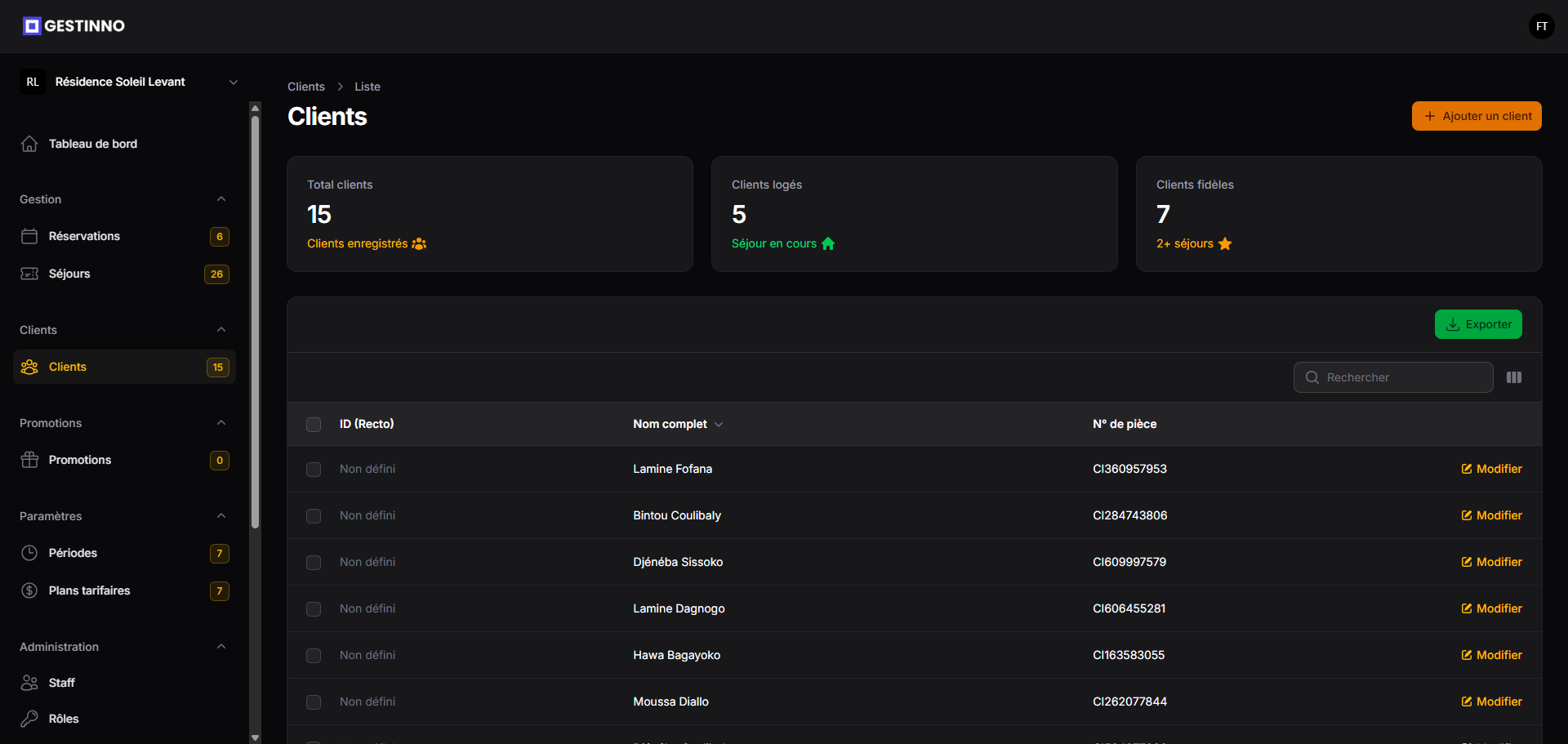Collapse the Promotions sidebar section
Viewport: 1568px width, 744px height.
pos(221,423)
